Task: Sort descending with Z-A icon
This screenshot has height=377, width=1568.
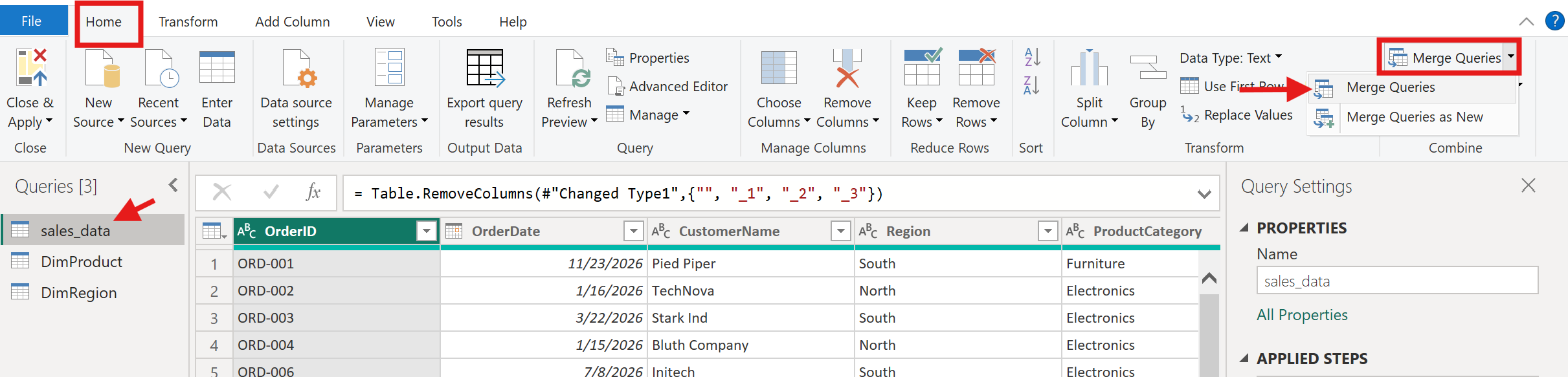Action: tap(1032, 85)
